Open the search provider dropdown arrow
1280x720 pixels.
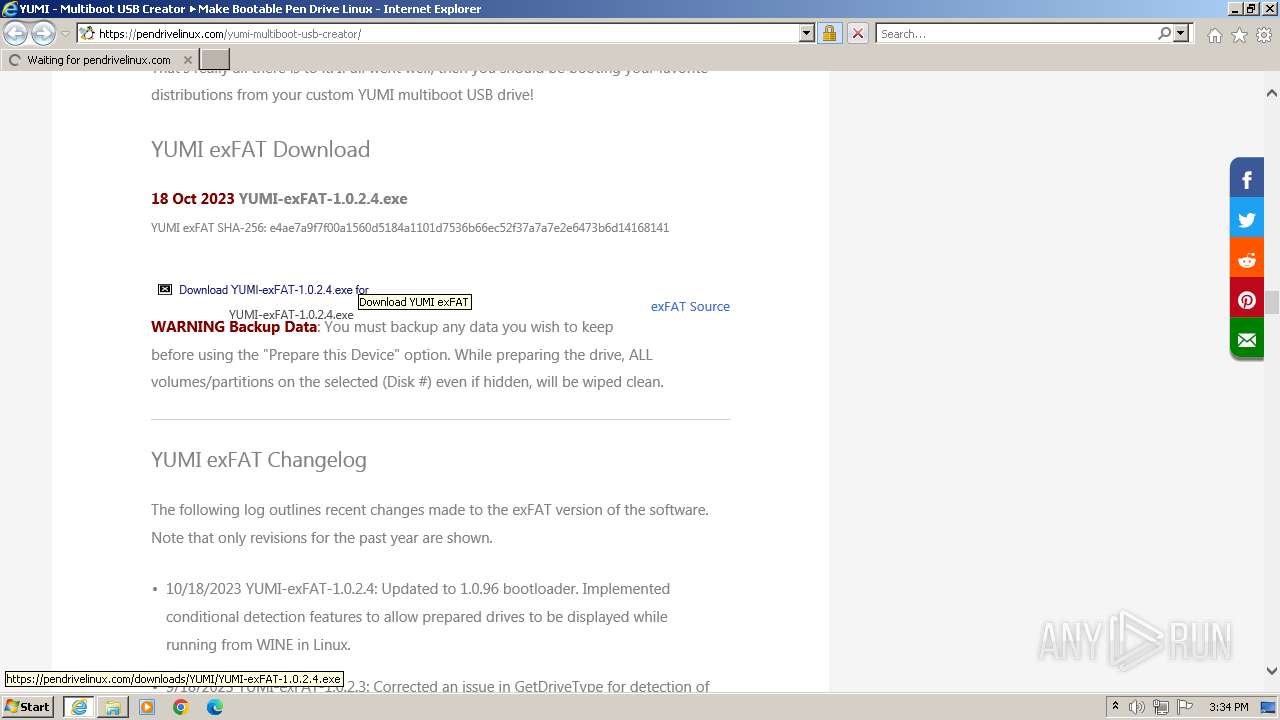1181,33
